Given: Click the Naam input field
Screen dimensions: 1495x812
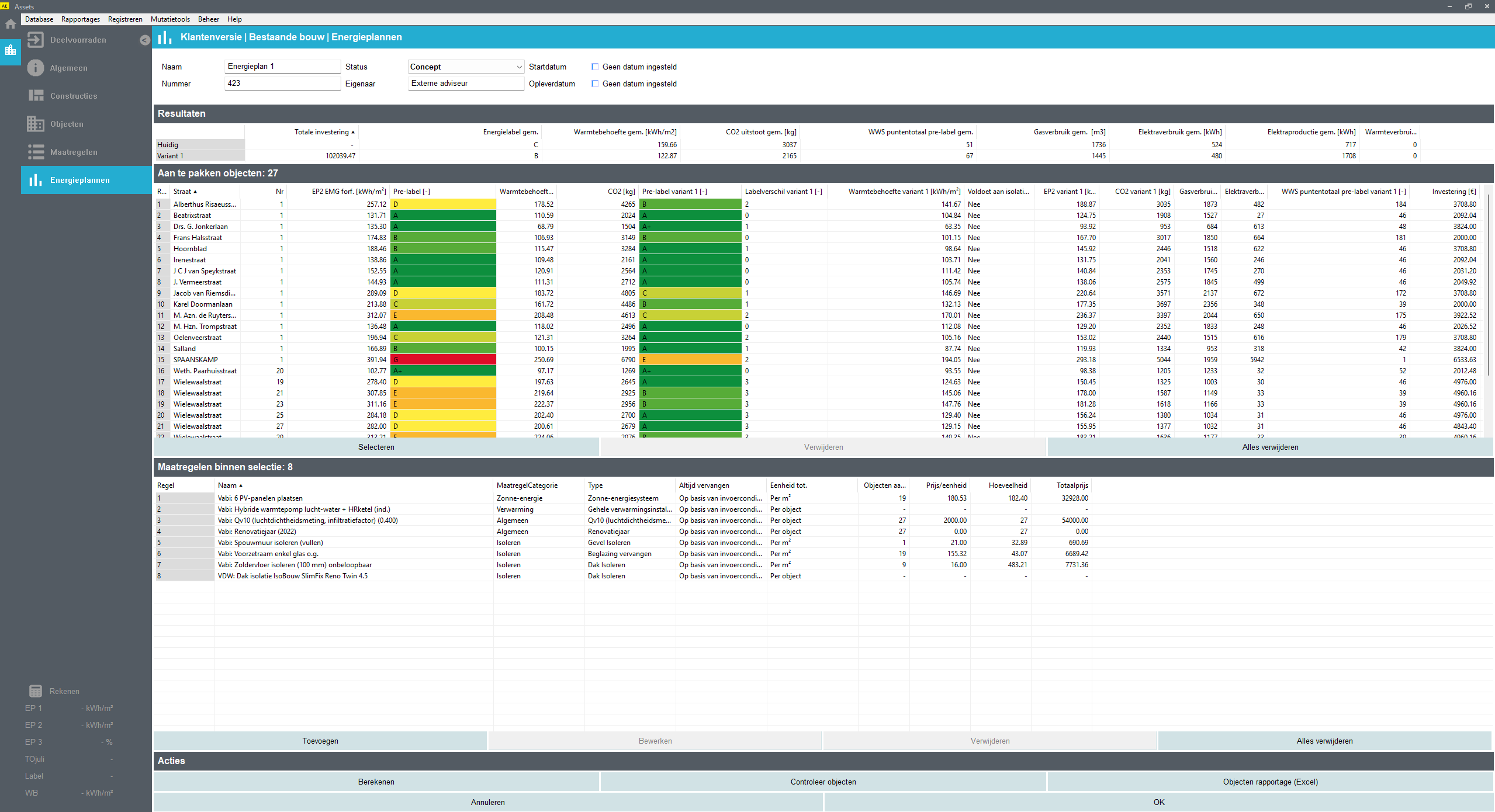Looking at the screenshot, I should click(282, 67).
